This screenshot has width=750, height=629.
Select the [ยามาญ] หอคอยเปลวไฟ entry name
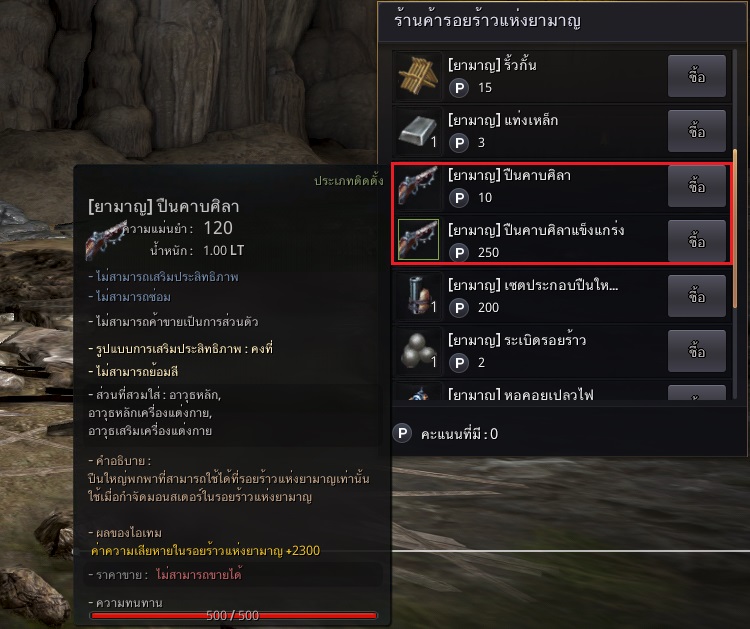pos(520,395)
